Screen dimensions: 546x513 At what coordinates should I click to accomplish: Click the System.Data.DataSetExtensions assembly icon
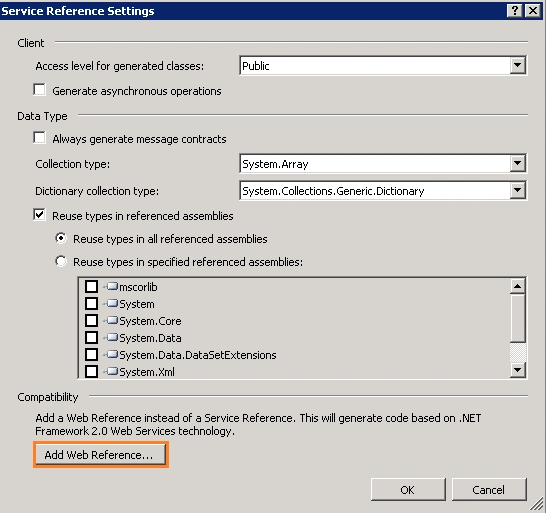tap(111, 355)
